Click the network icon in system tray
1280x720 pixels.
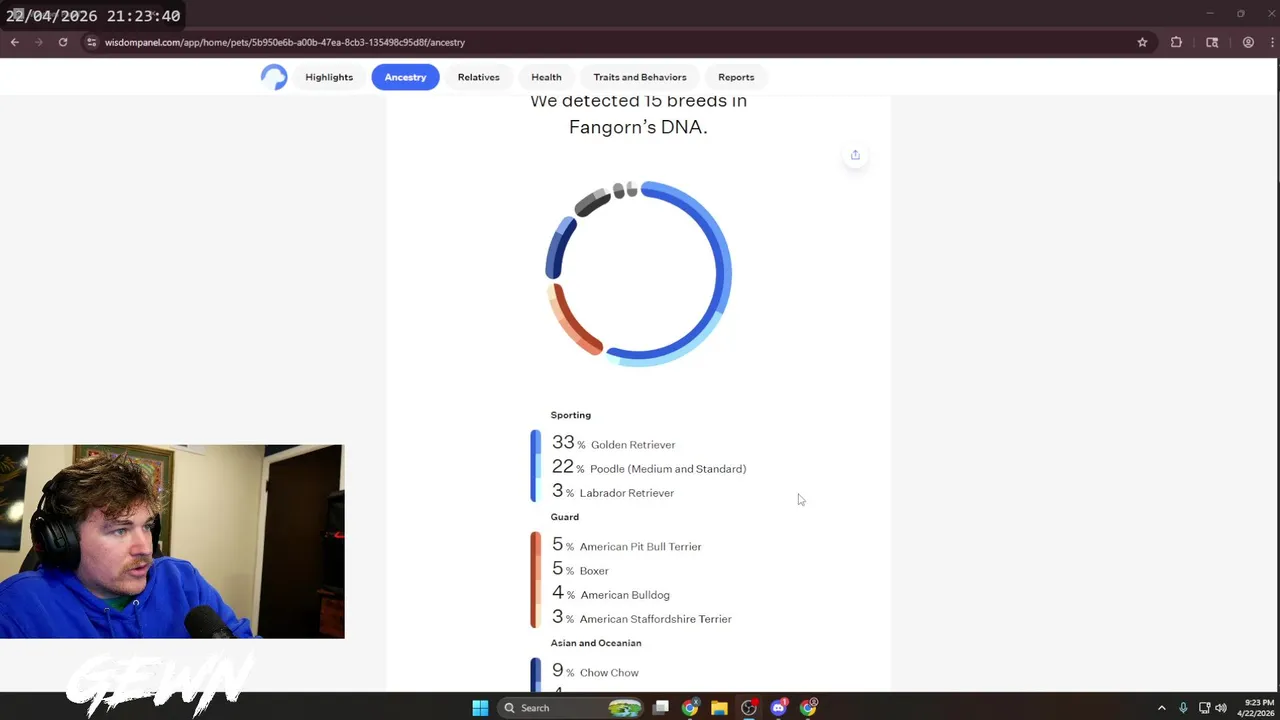pos(1204,708)
